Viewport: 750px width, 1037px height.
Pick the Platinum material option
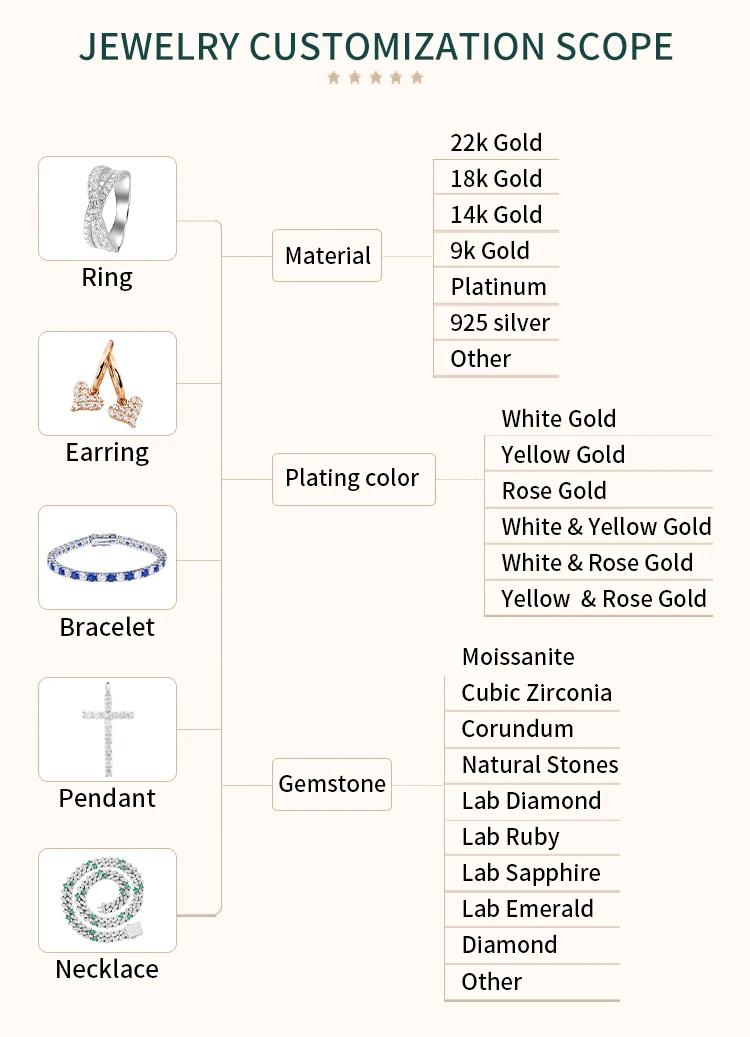tap(498, 287)
